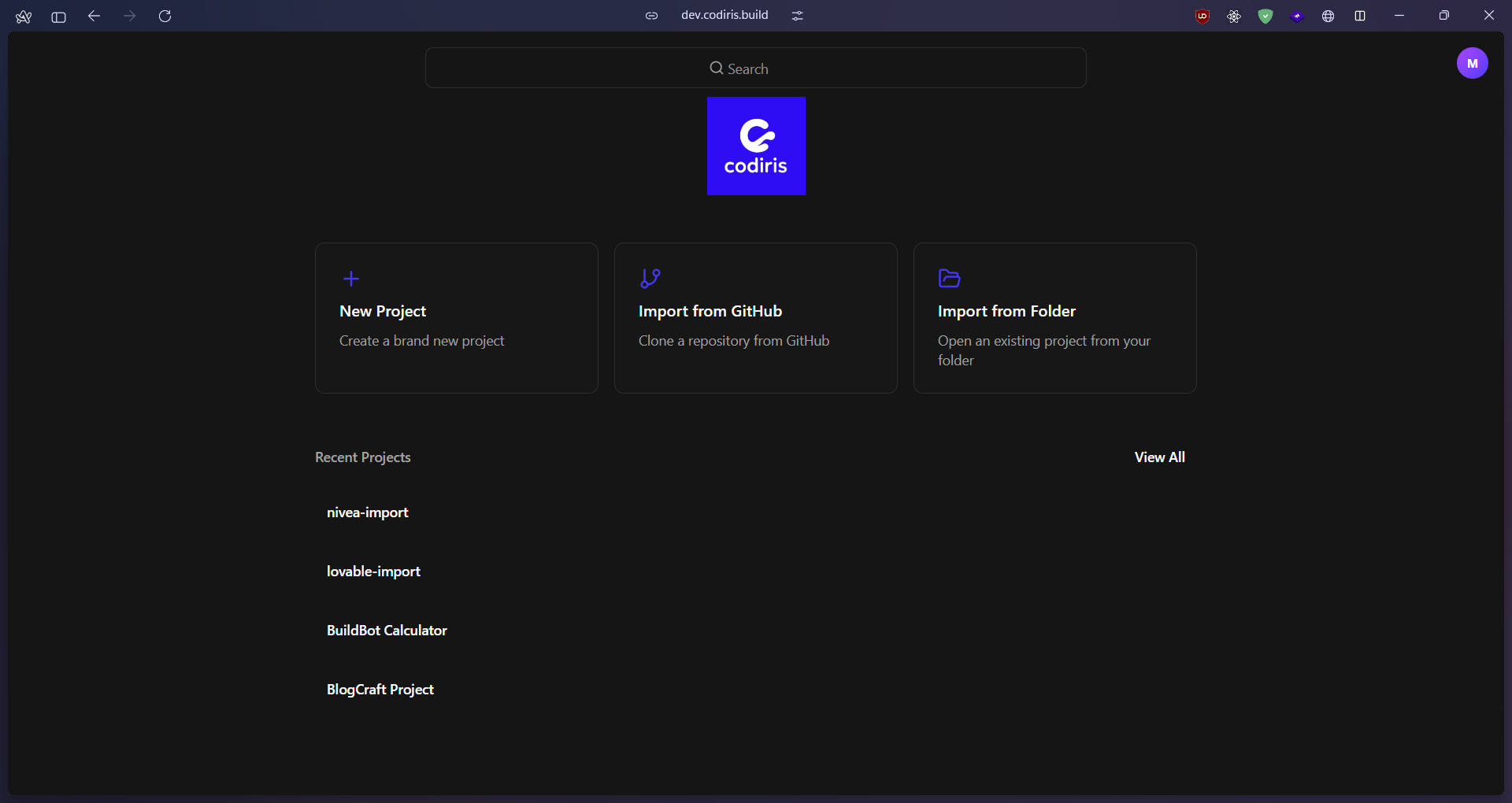This screenshot has width=1512, height=803.
Task: Click the codiris logo
Action: tap(756, 146)
